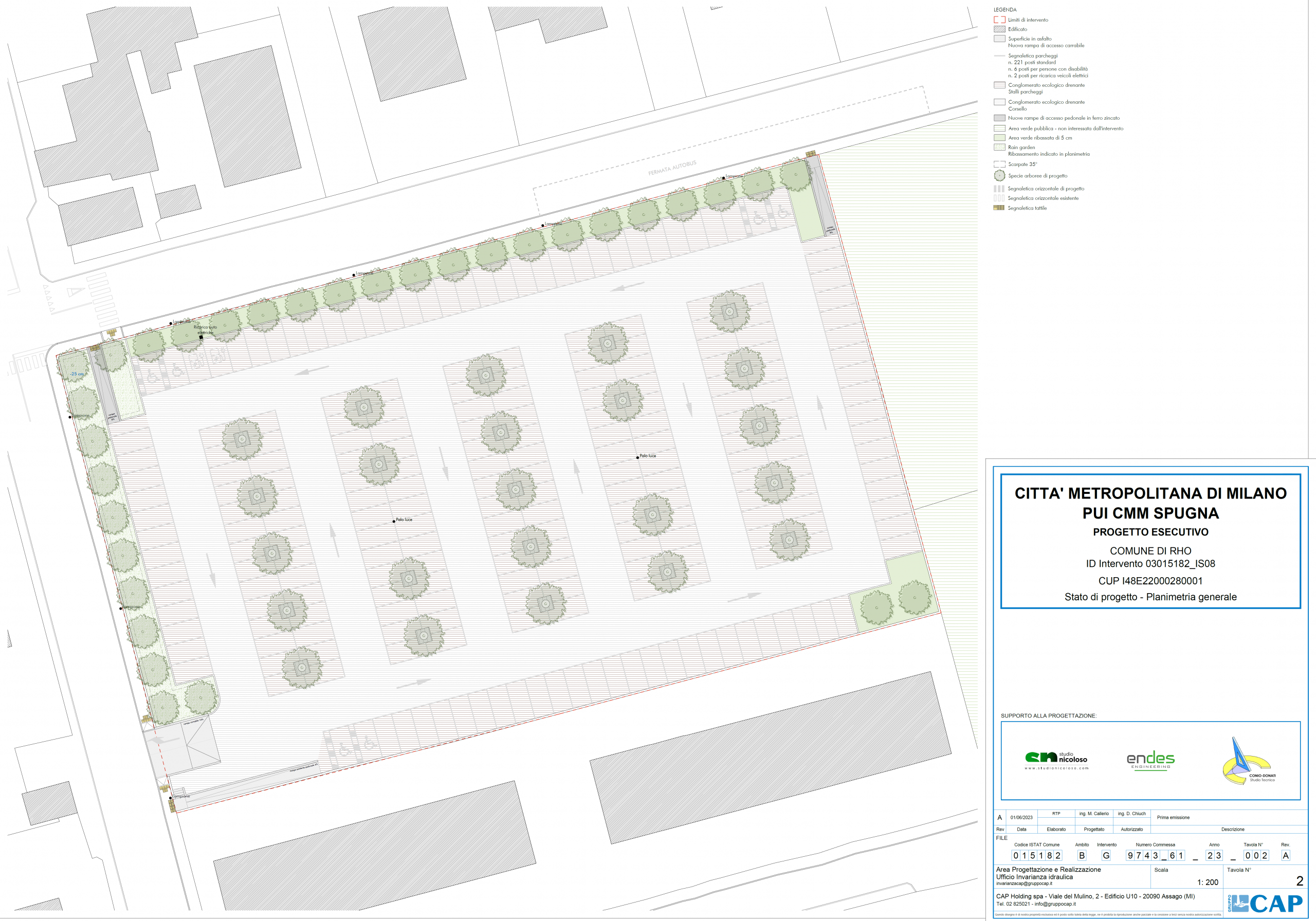Click the Conio-Donati Studio Tecnico logo
1316x921 pixels.
click(x=1249, y=761)
